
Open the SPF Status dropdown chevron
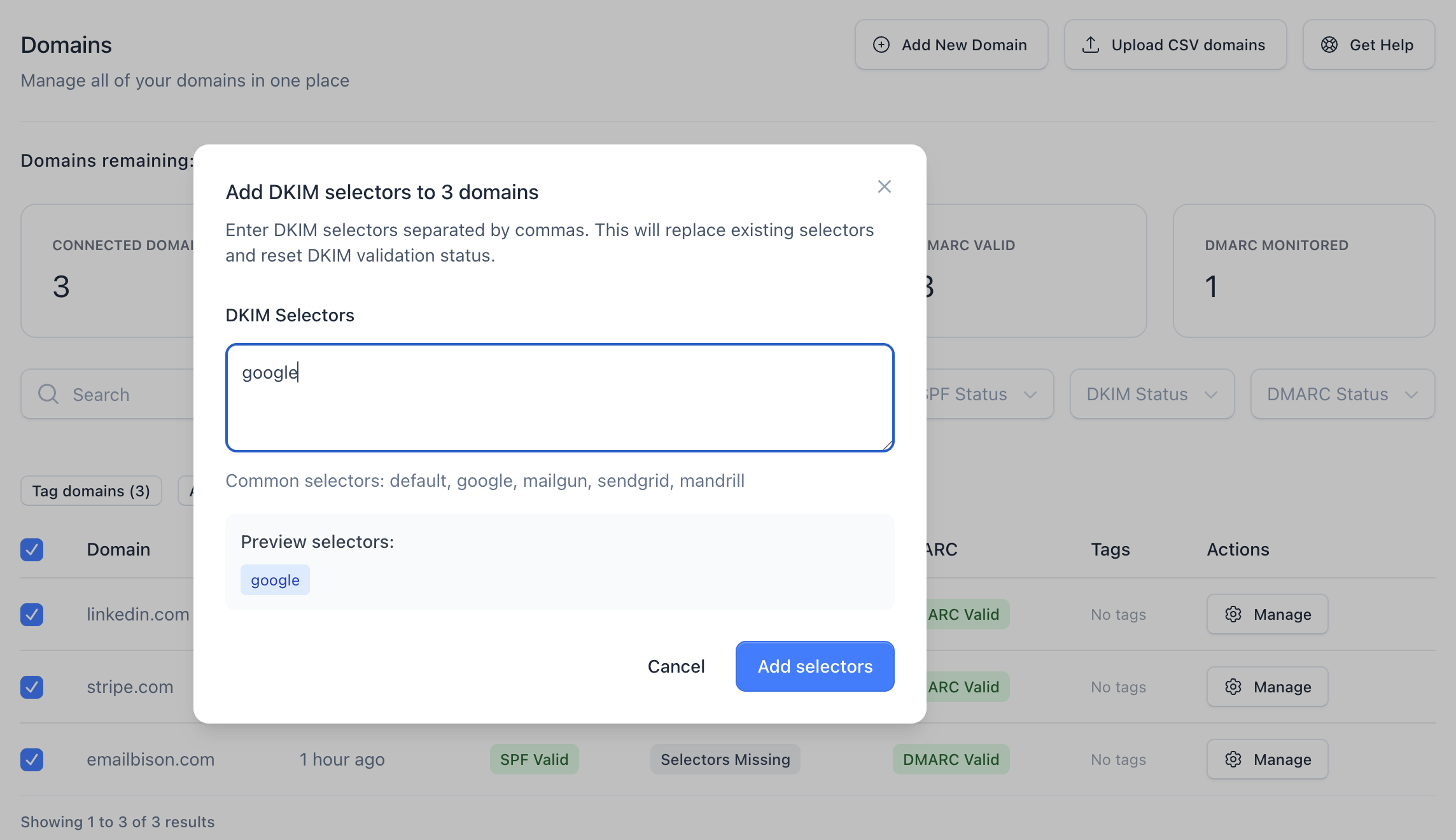coord(1030,395)
